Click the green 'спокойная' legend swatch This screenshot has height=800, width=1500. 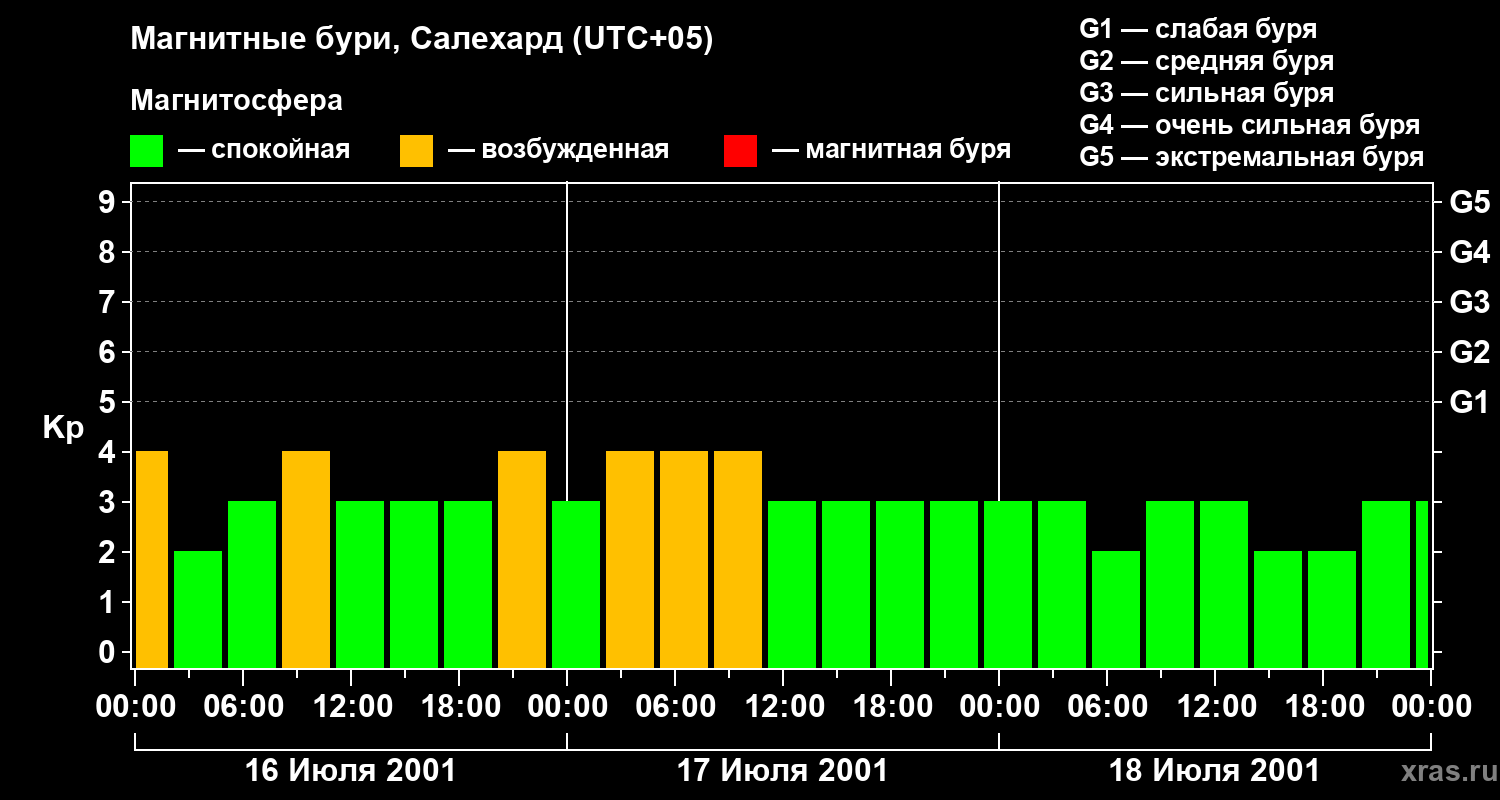(146, 151)
